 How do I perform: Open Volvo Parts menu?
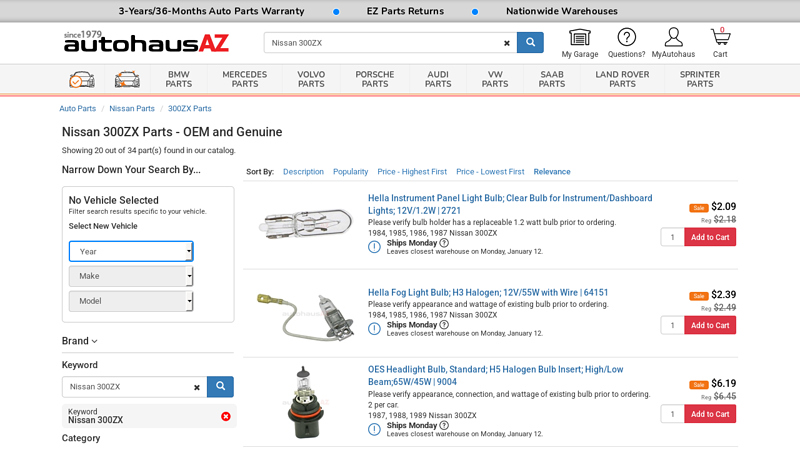[x=311, y=79]
